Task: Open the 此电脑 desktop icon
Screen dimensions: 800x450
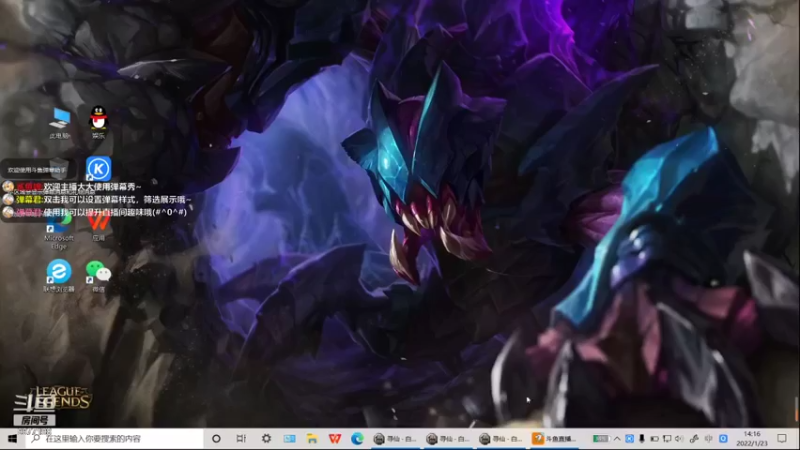Action: (x=60, y=123)
